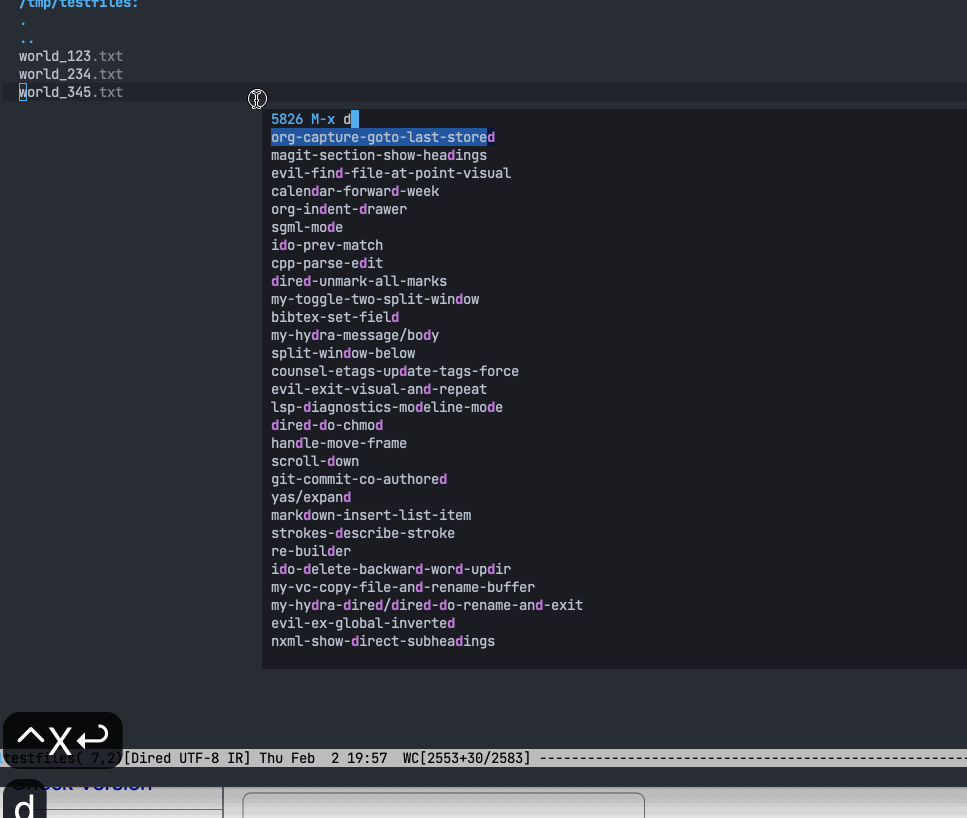Open world_234.txt in Dired
The width and height of the screenshot is (967, 818).
[x=70, y=74]
